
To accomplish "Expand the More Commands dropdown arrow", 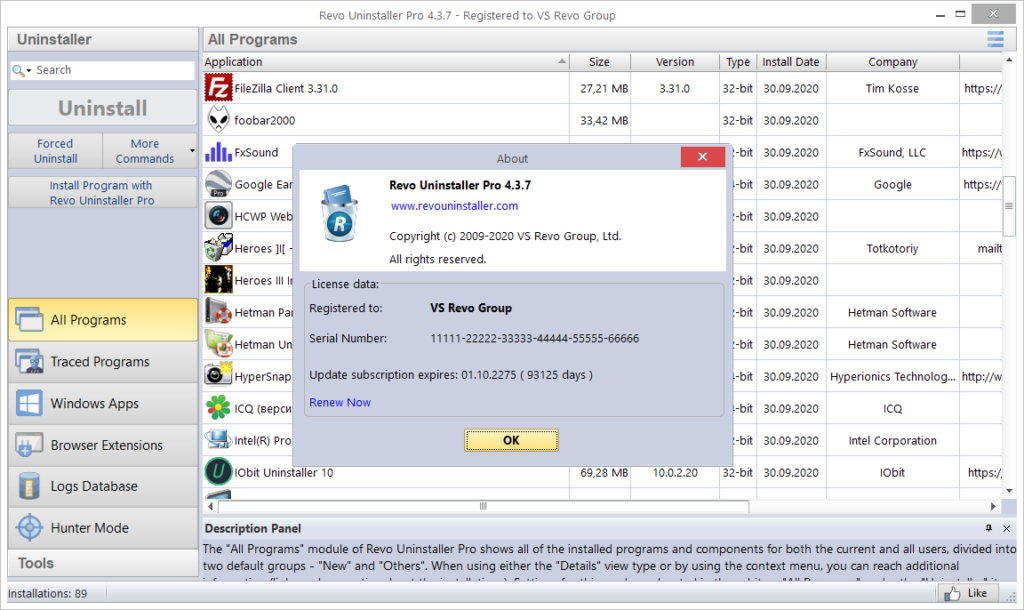I will (192, 151).
